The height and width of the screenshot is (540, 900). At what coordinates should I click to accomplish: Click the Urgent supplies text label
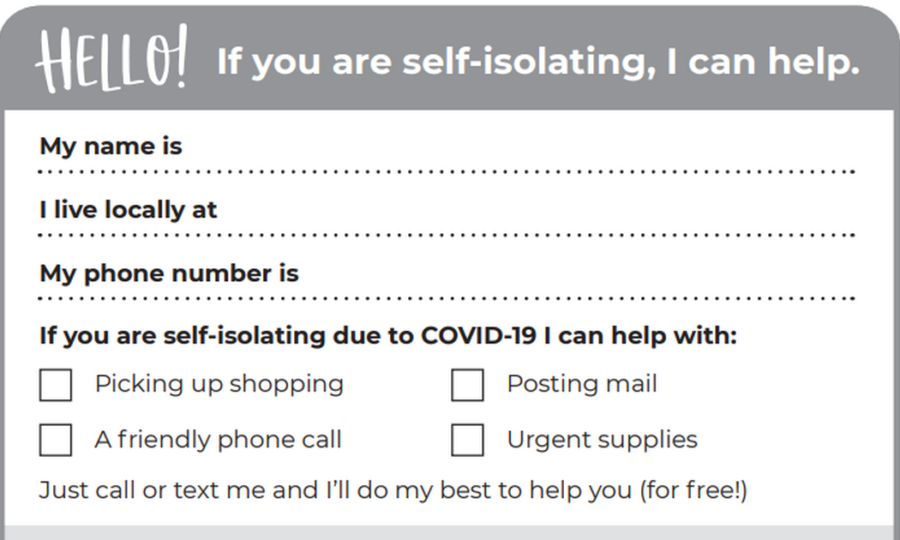click(602, 440)
